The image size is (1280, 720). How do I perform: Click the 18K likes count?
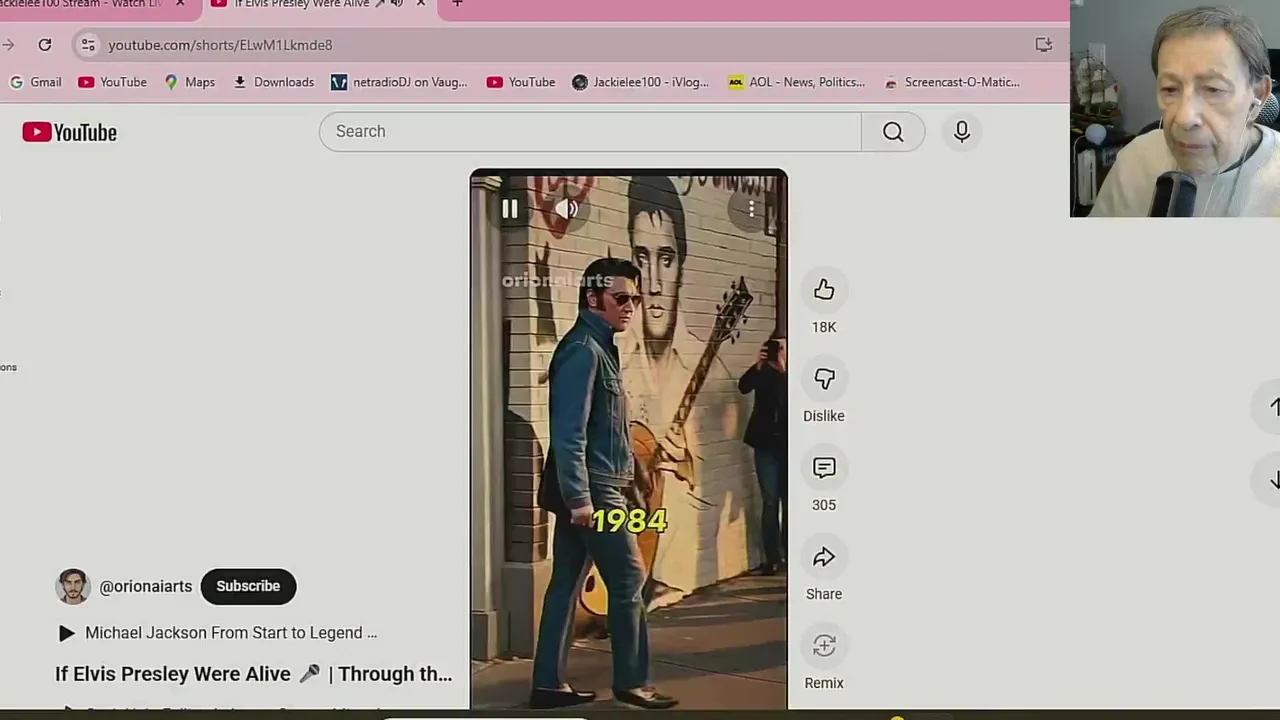click(x=824, y=327)
